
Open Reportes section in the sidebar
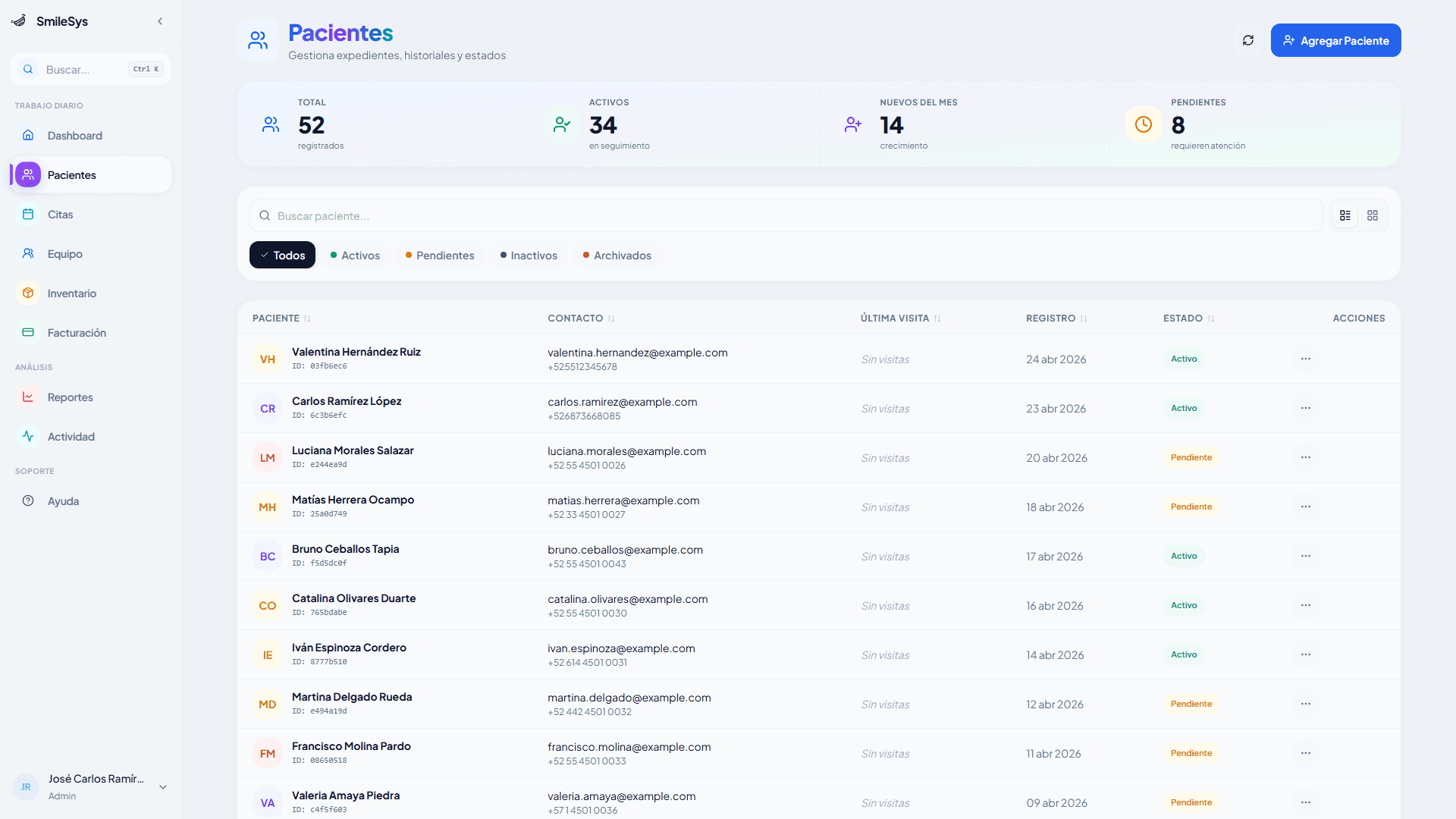pos(90,397)
